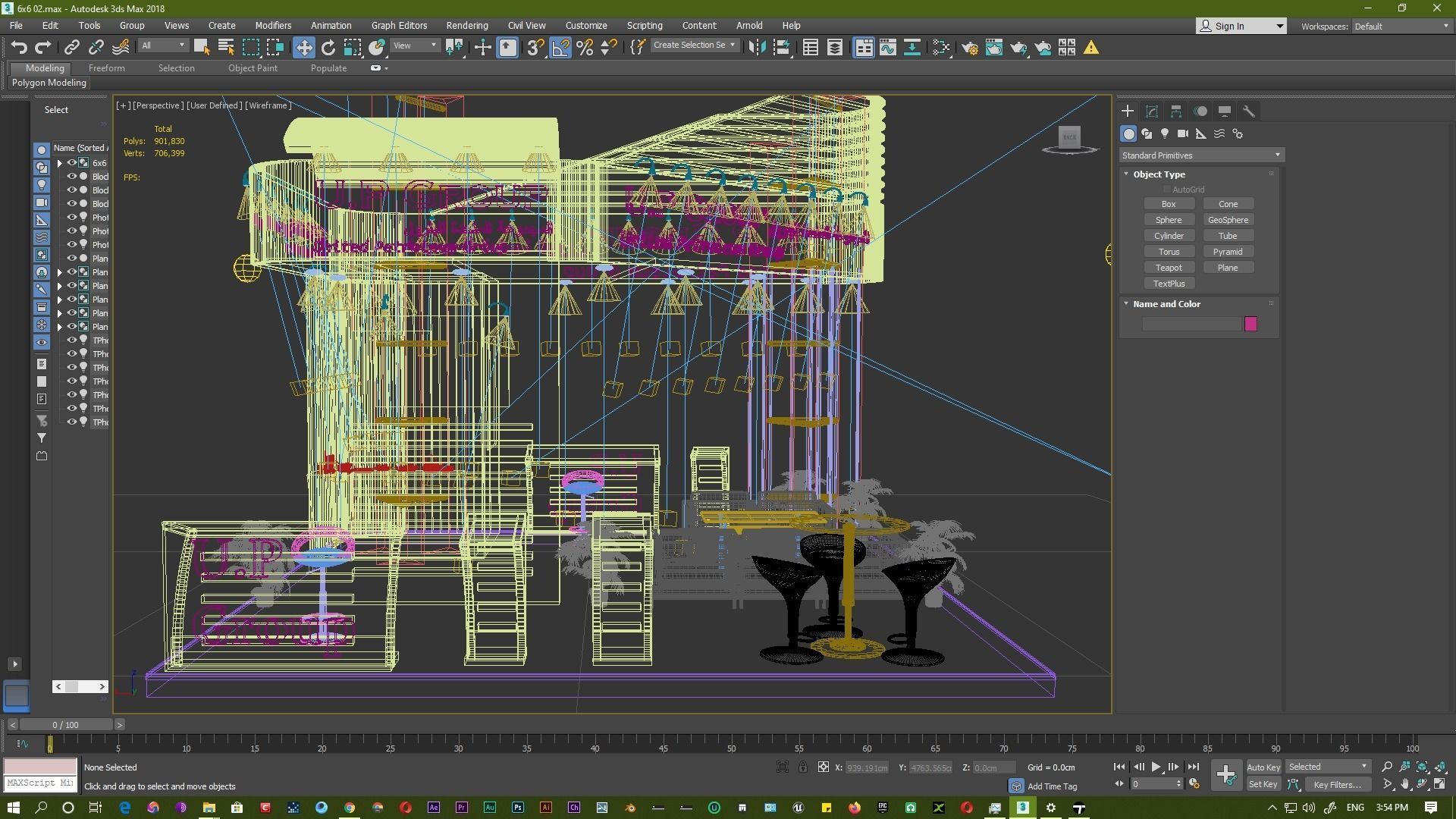Expand the 6x6 tree item arrow

59,163
